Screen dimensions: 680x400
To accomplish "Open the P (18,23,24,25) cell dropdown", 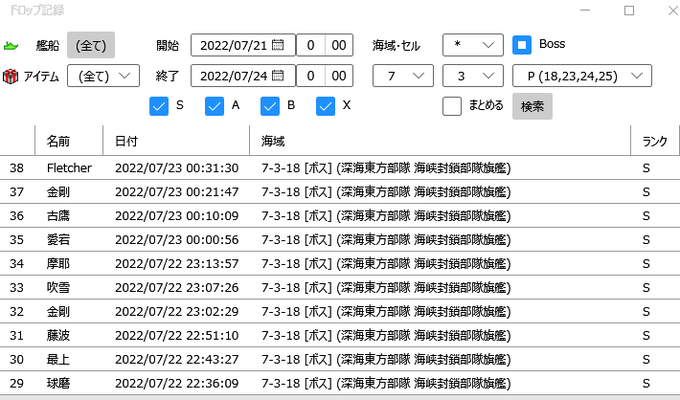I will [582, 76].
